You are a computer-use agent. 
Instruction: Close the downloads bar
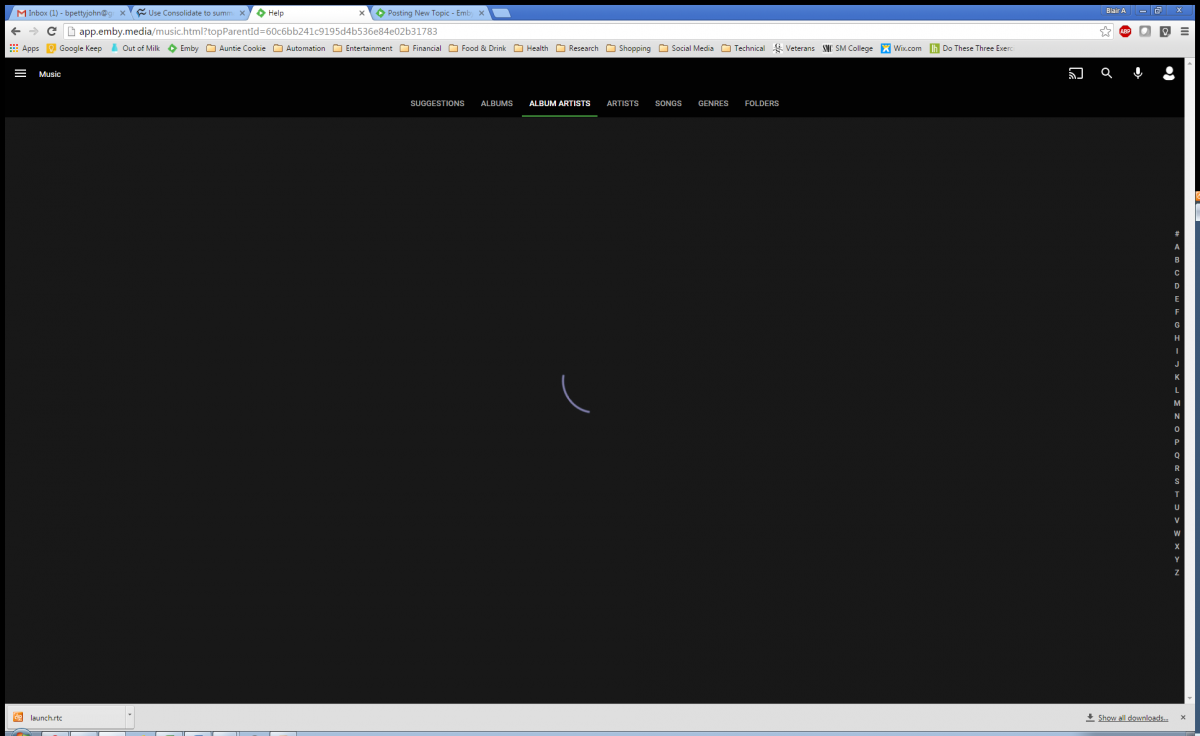coord(1185,717)
